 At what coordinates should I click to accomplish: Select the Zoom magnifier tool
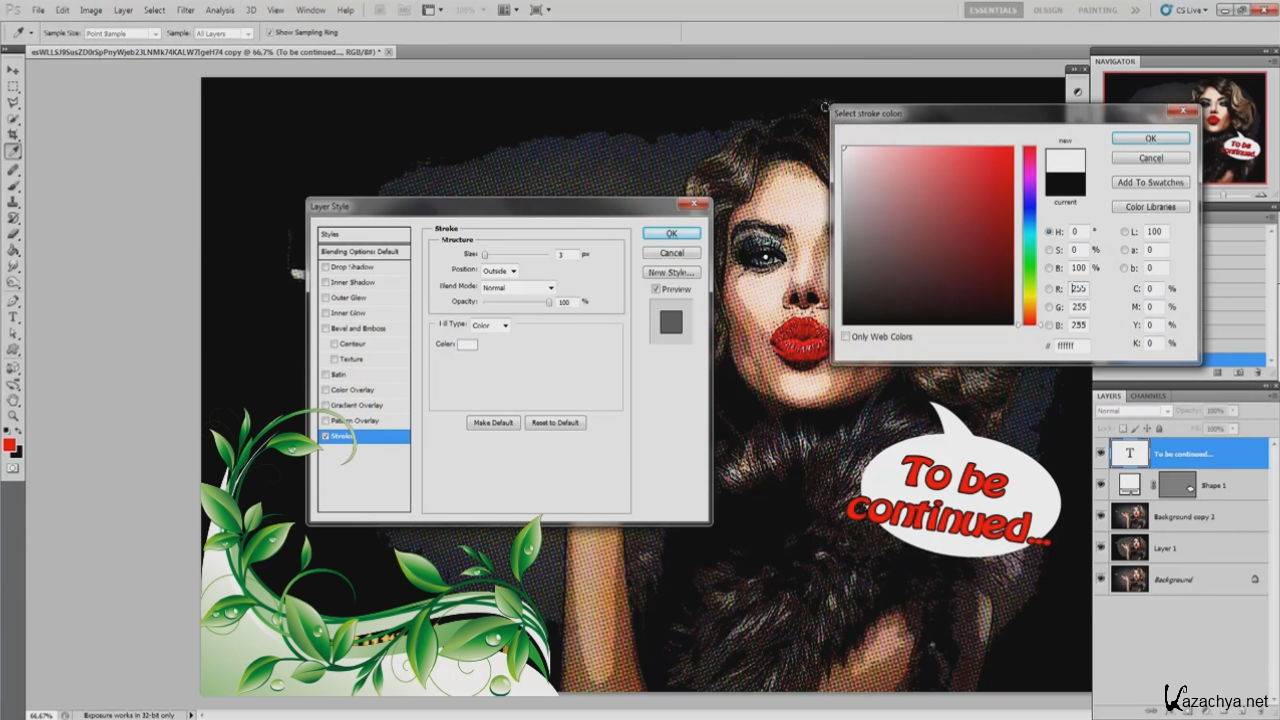[13, 415]
